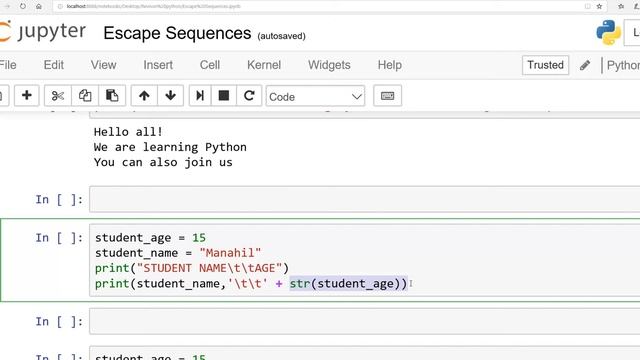Image resolution: width=640 pixels, height=360 pixels.
Task: Click output text You can also join us
Action: (x=163, y=162)
